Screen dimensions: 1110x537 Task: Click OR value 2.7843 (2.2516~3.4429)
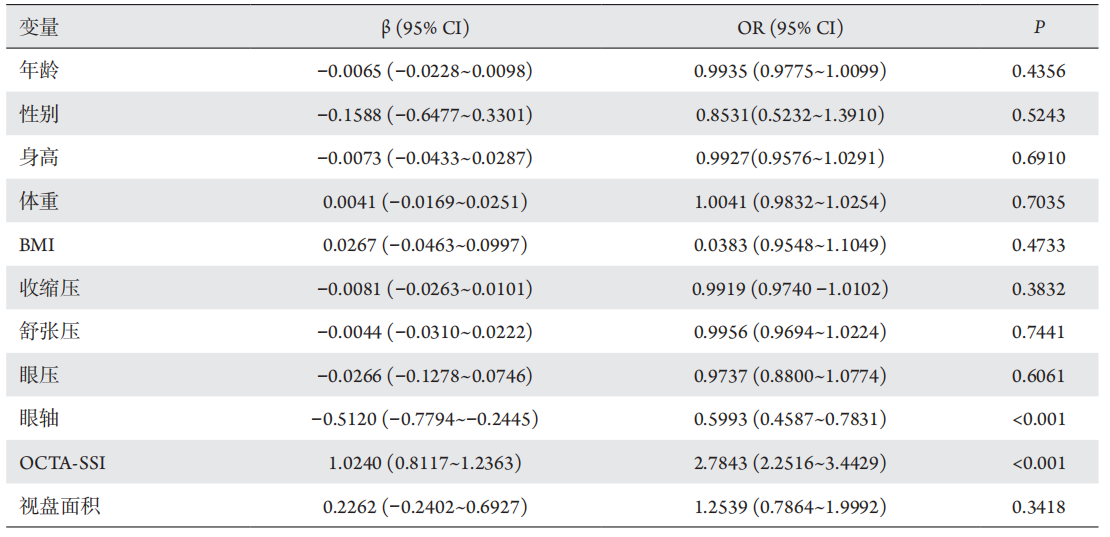[x=790, y=463]
